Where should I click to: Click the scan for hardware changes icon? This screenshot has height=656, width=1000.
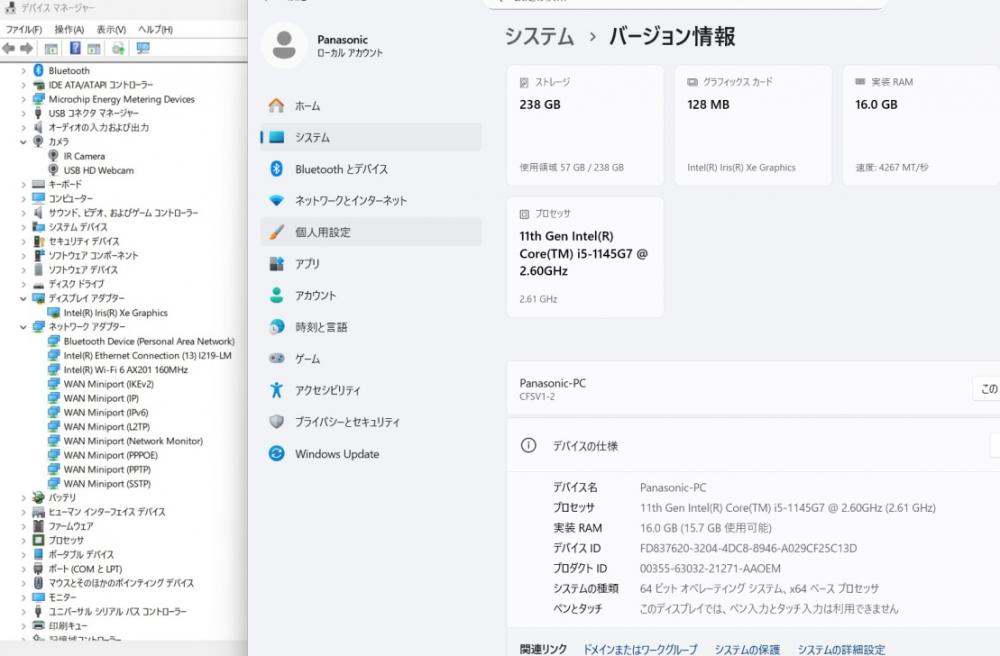click(143, 48)
